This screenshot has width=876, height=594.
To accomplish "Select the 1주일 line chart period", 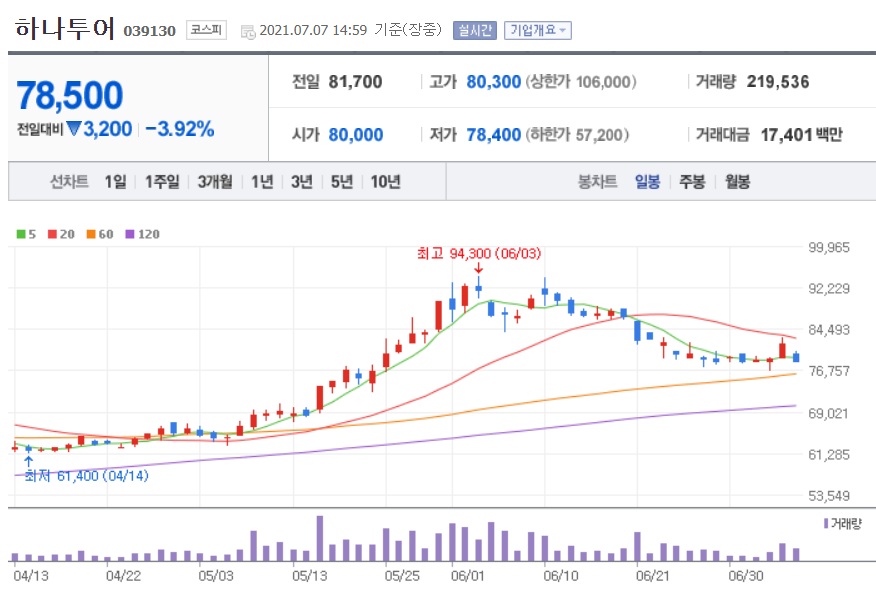I will [162, 182].
